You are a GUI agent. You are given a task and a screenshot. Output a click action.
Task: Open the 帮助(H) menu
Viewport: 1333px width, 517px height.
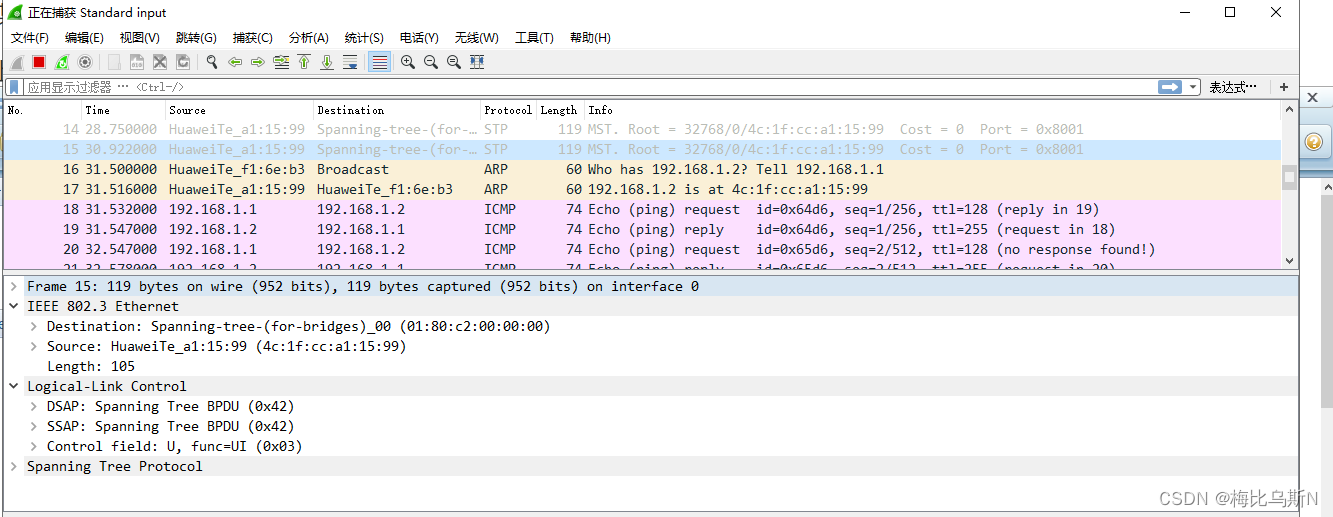(590, 38)
